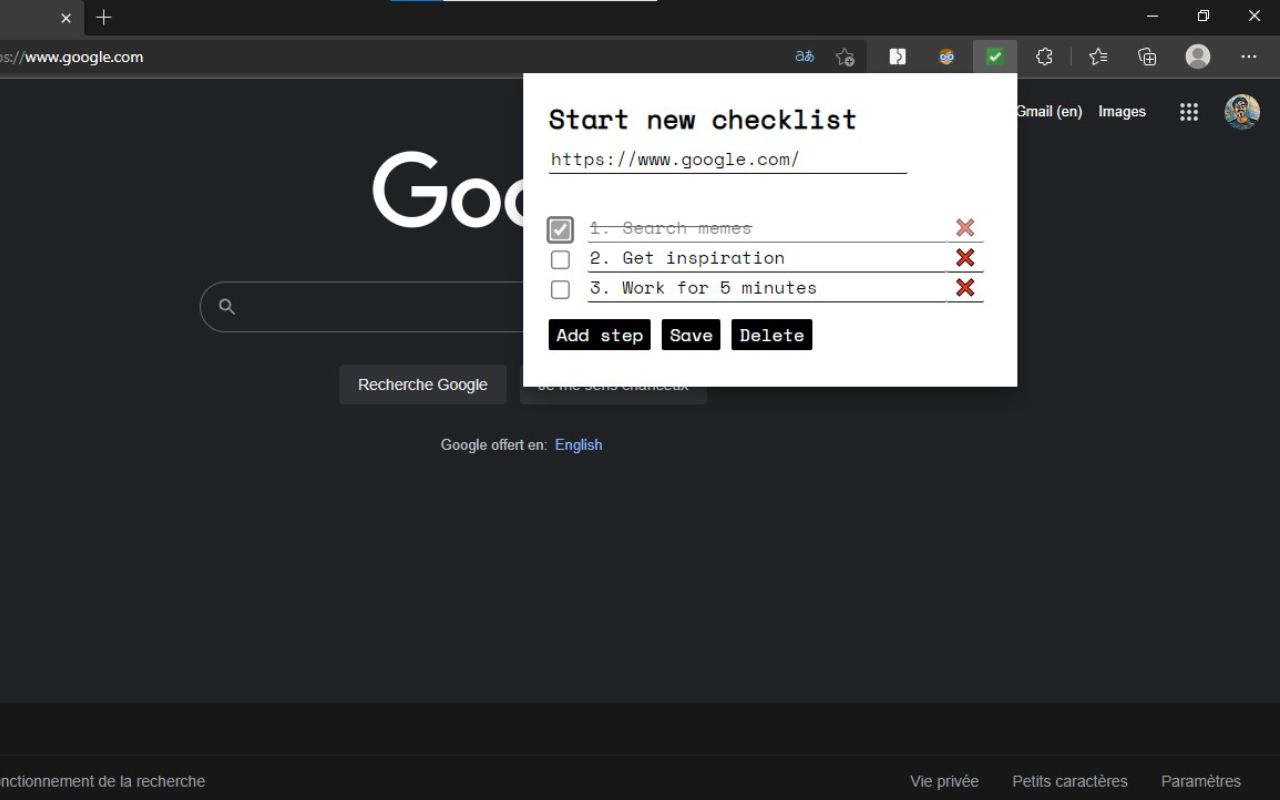Add this page to favorites star icon
Image resolution: width=1280 pixels, height=800 pixels.
tap(845, 57)
